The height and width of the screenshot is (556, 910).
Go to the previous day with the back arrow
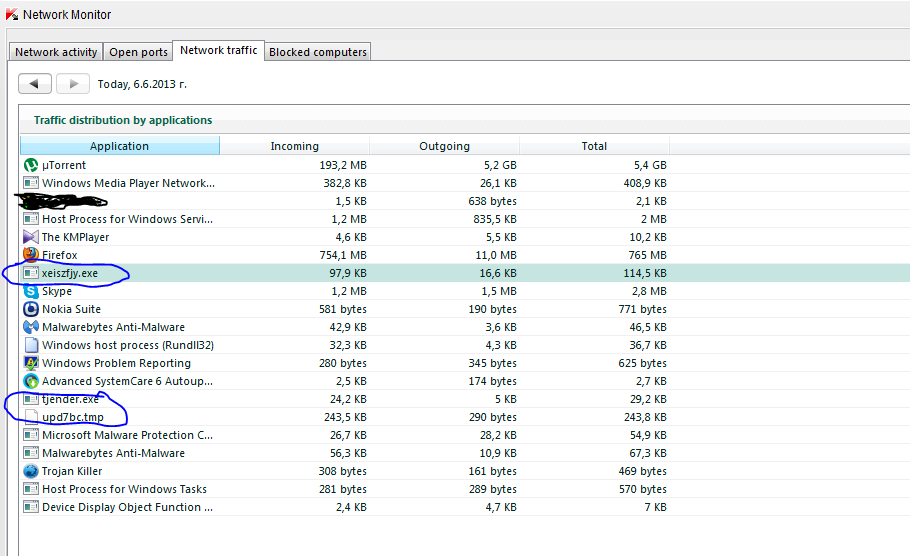point(35,84)
